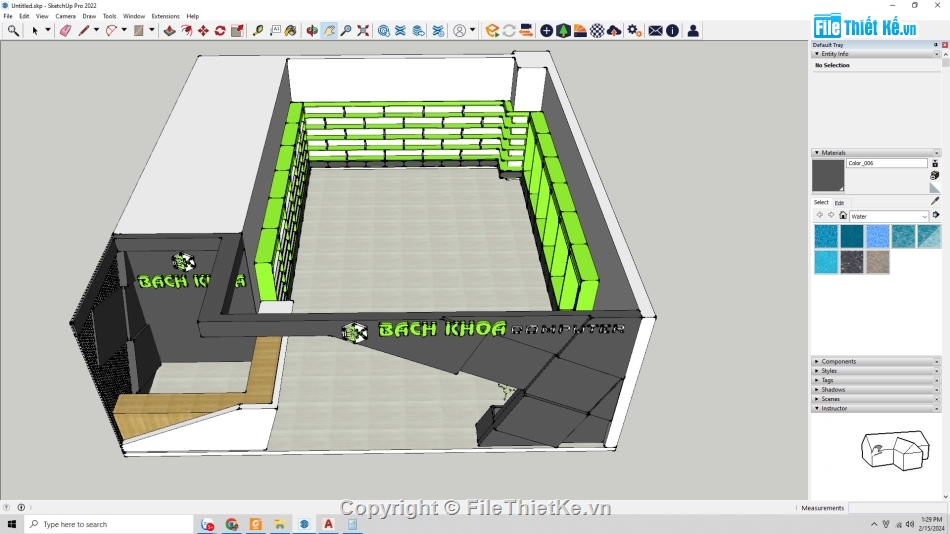
Task: Expand the Styles panel
Action: [x=817, y=371]
